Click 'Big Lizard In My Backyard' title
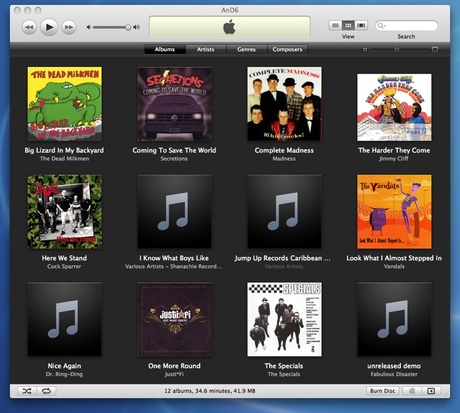This screenshot has width=460, height=413. pyautogui.click(x=64, y=150)
